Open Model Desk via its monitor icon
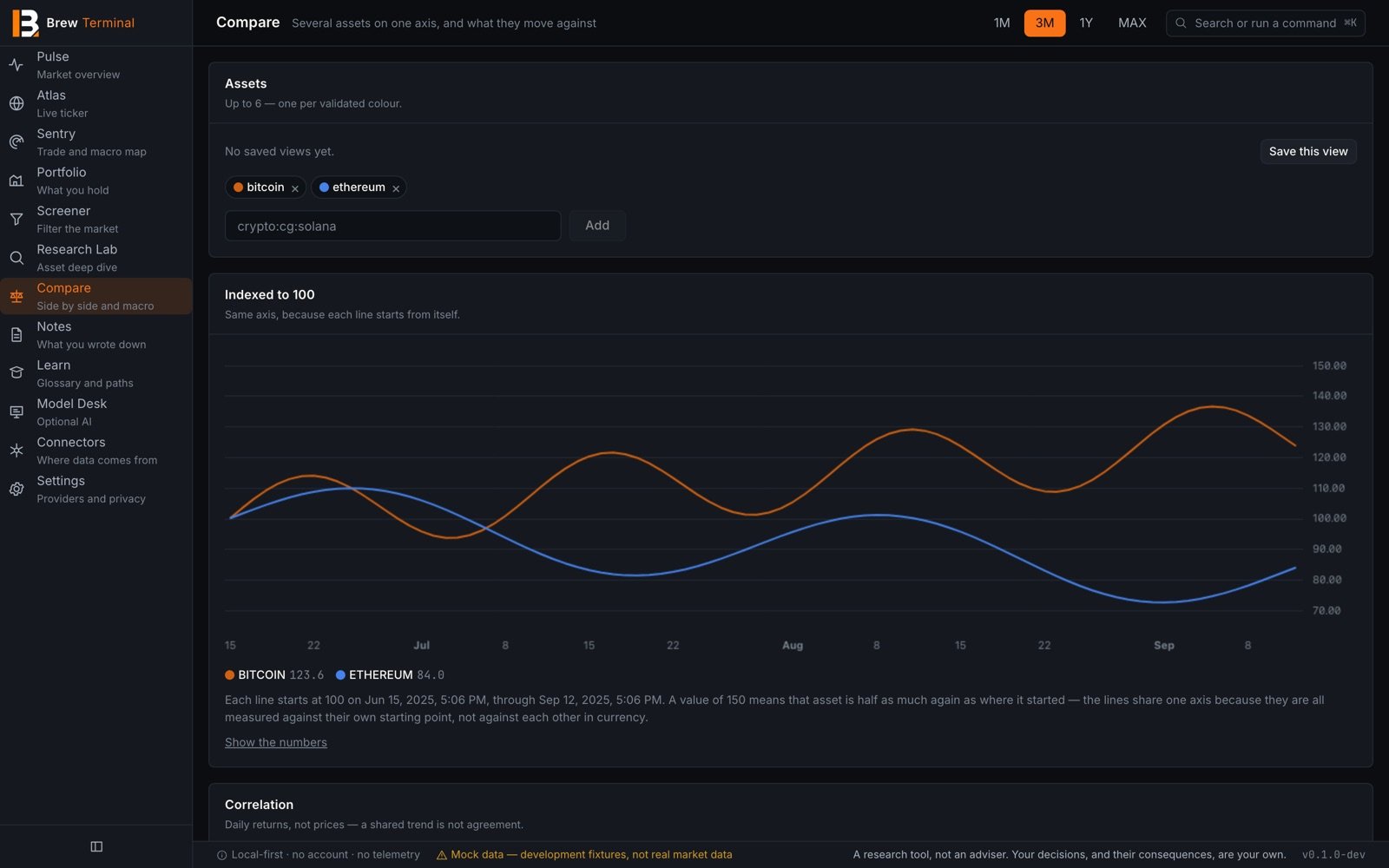1389x868 pixels. point(16,412)
